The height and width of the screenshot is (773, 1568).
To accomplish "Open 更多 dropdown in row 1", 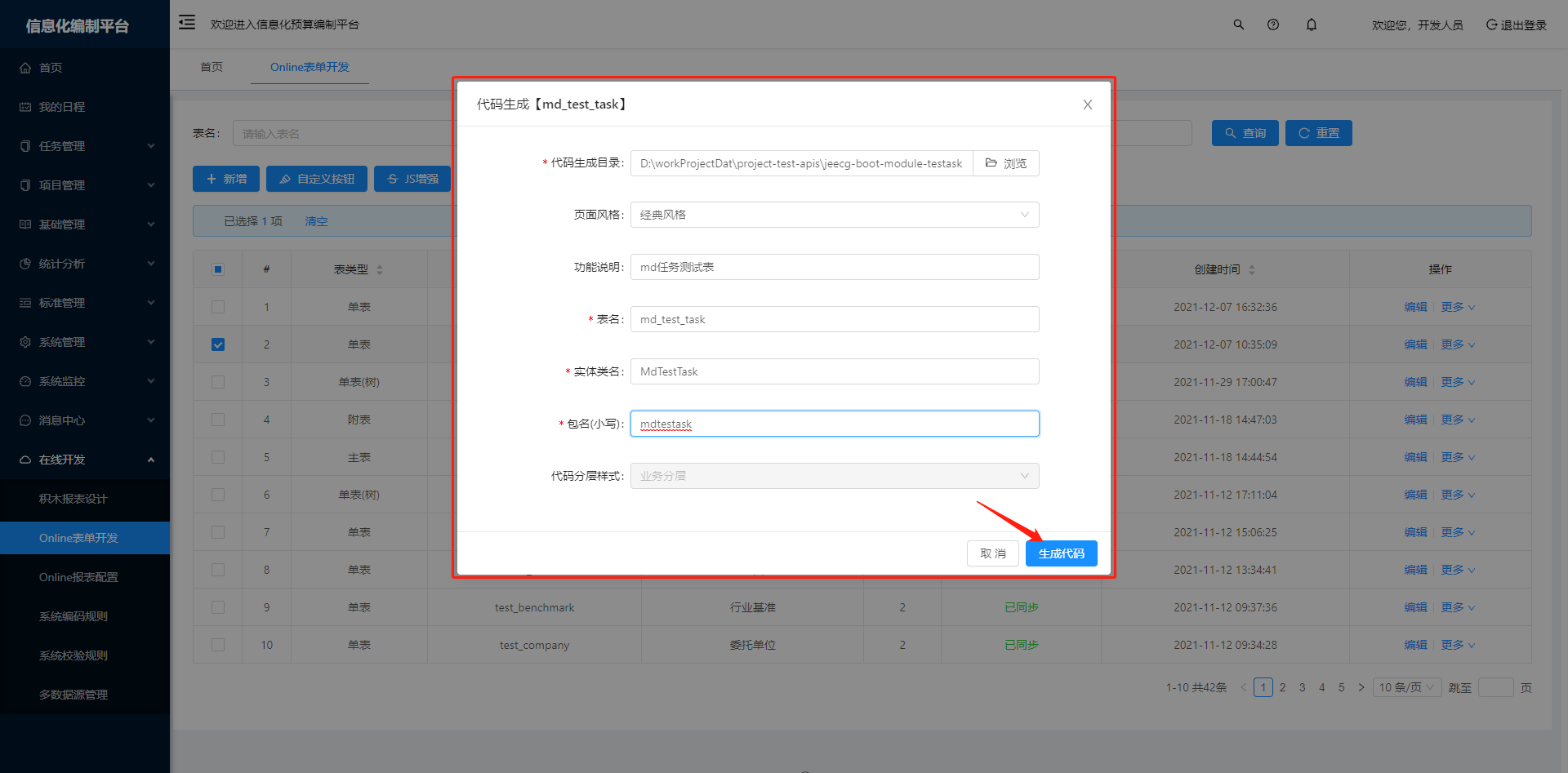I will click(x=1458, y=307).
